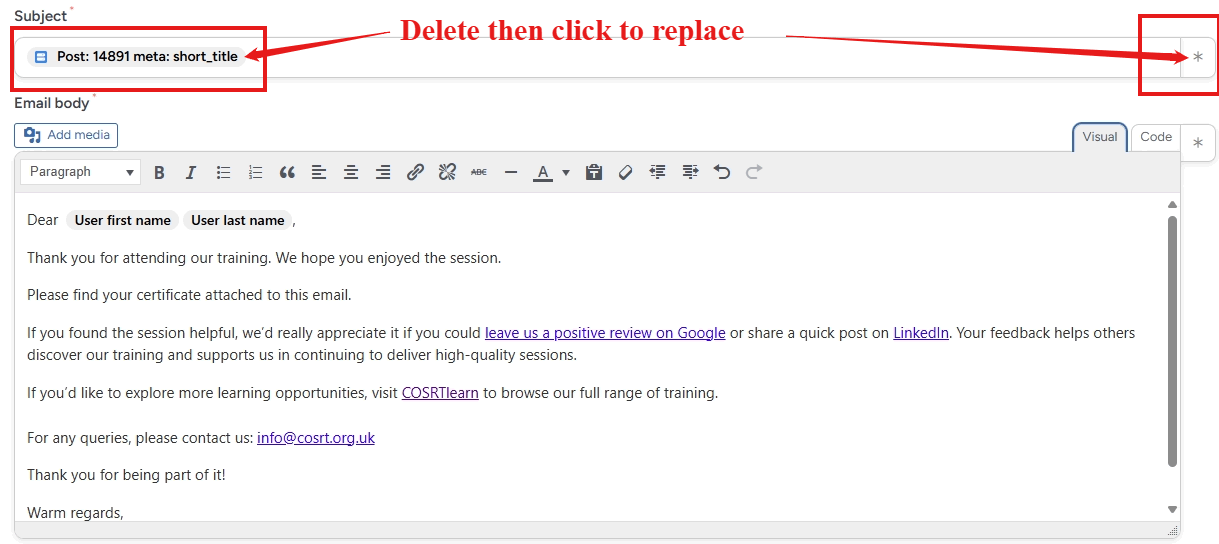Click the editor scrollbar down arrow

(1173, 510)
